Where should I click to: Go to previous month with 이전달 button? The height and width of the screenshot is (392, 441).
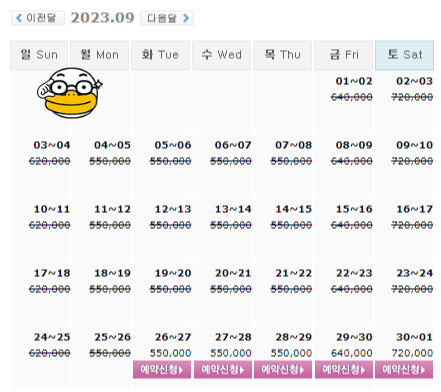38,18
